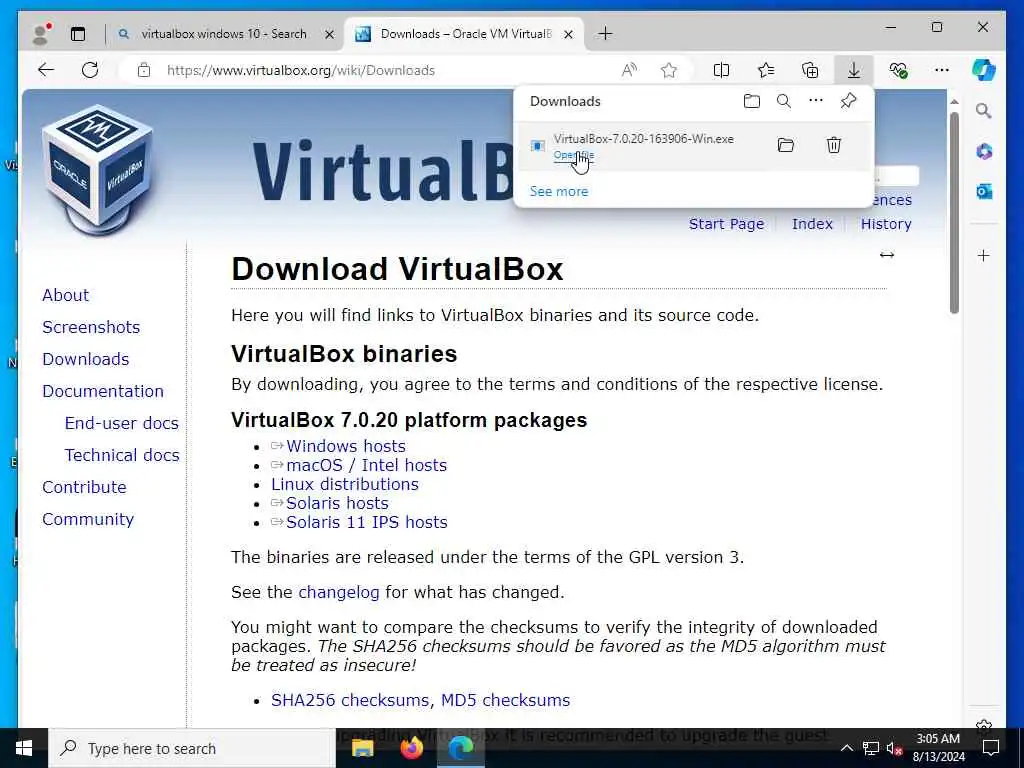View site information lock icon
This screenshot has height=768, width=1024.
click(x=144, y=70)
